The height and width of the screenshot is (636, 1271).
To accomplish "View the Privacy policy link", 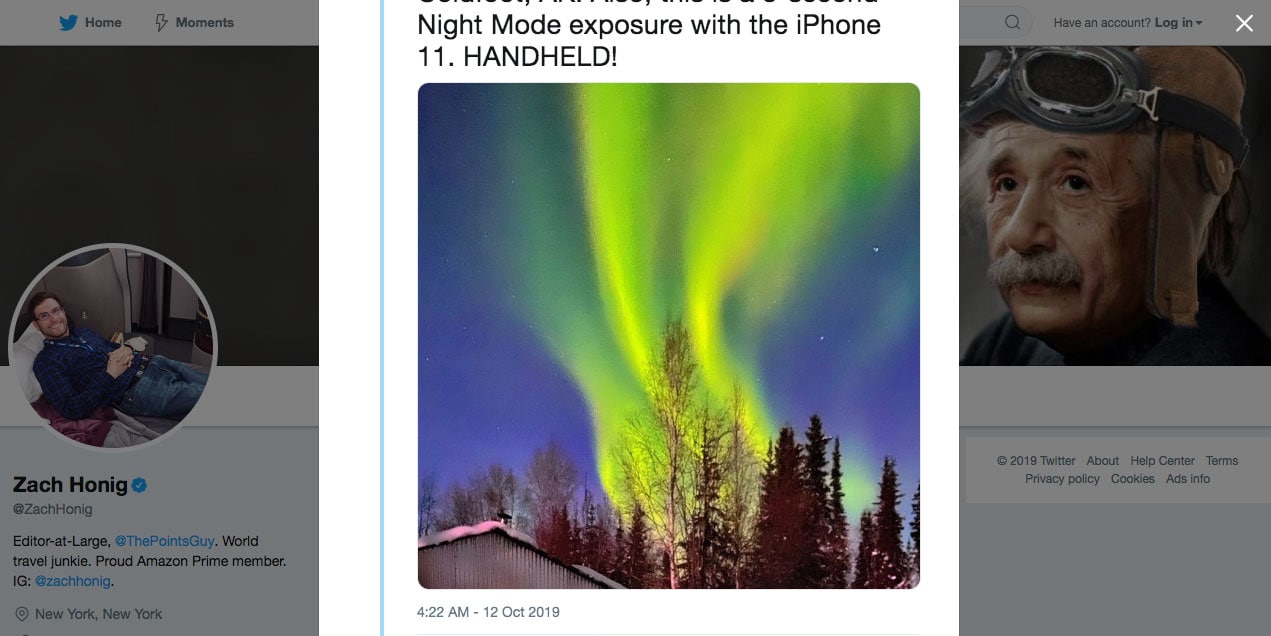I will pos(1062,479).
